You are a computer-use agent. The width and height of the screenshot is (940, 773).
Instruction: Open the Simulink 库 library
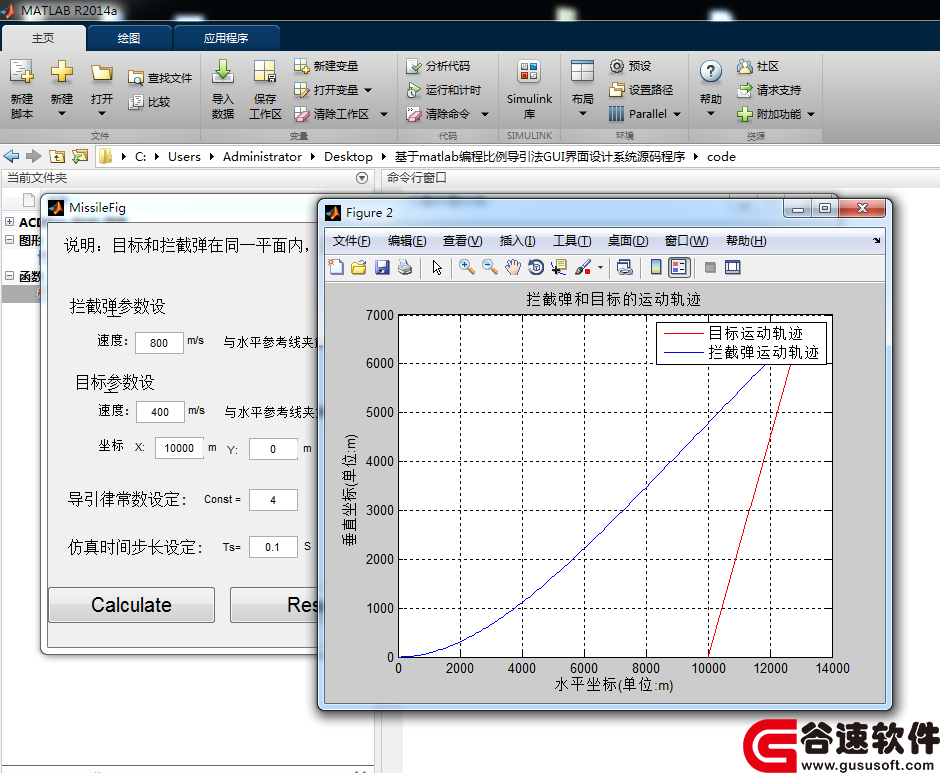pos(529,89)
